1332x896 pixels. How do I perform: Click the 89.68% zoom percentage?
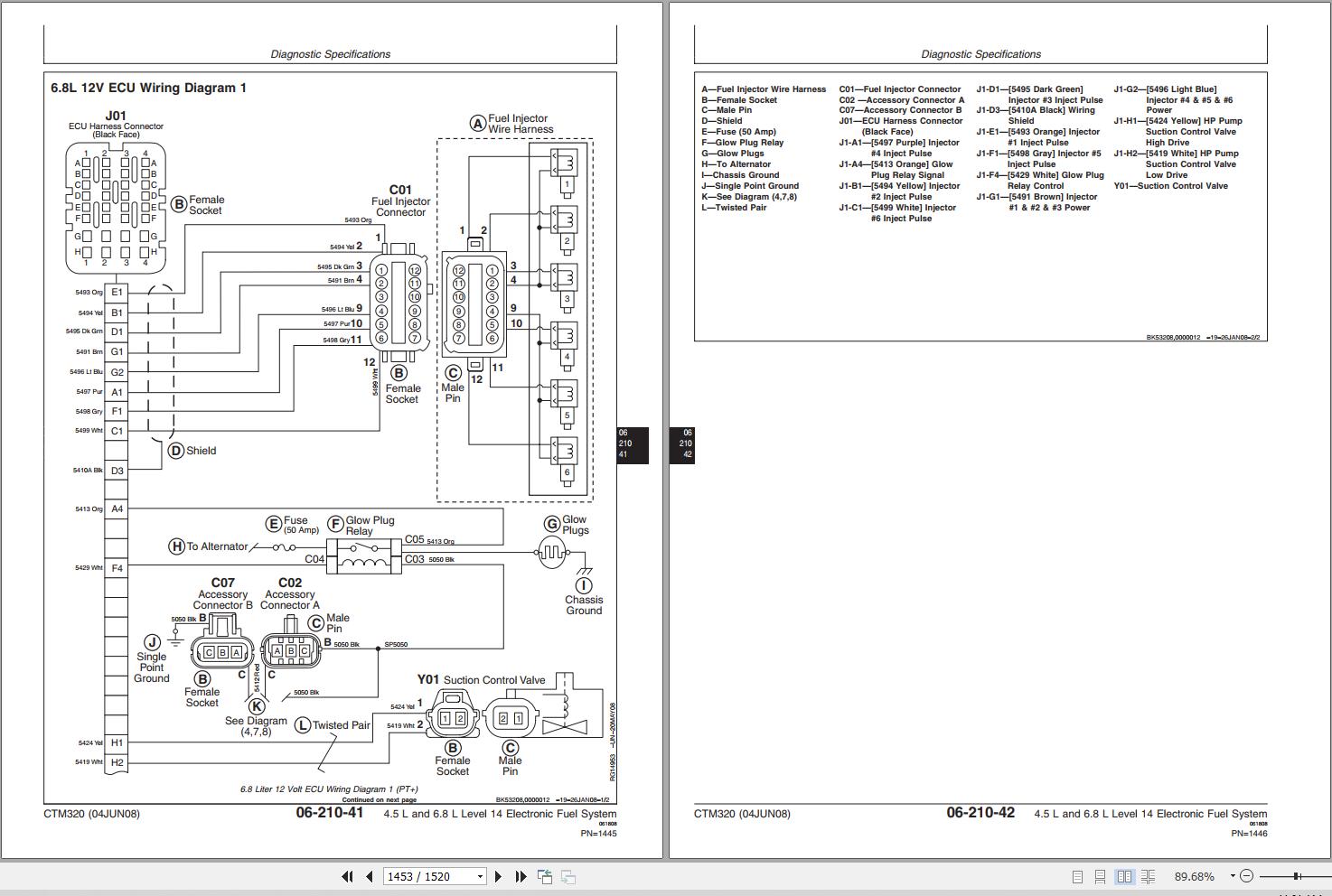pyautogui.click(x=1194, y=876)
